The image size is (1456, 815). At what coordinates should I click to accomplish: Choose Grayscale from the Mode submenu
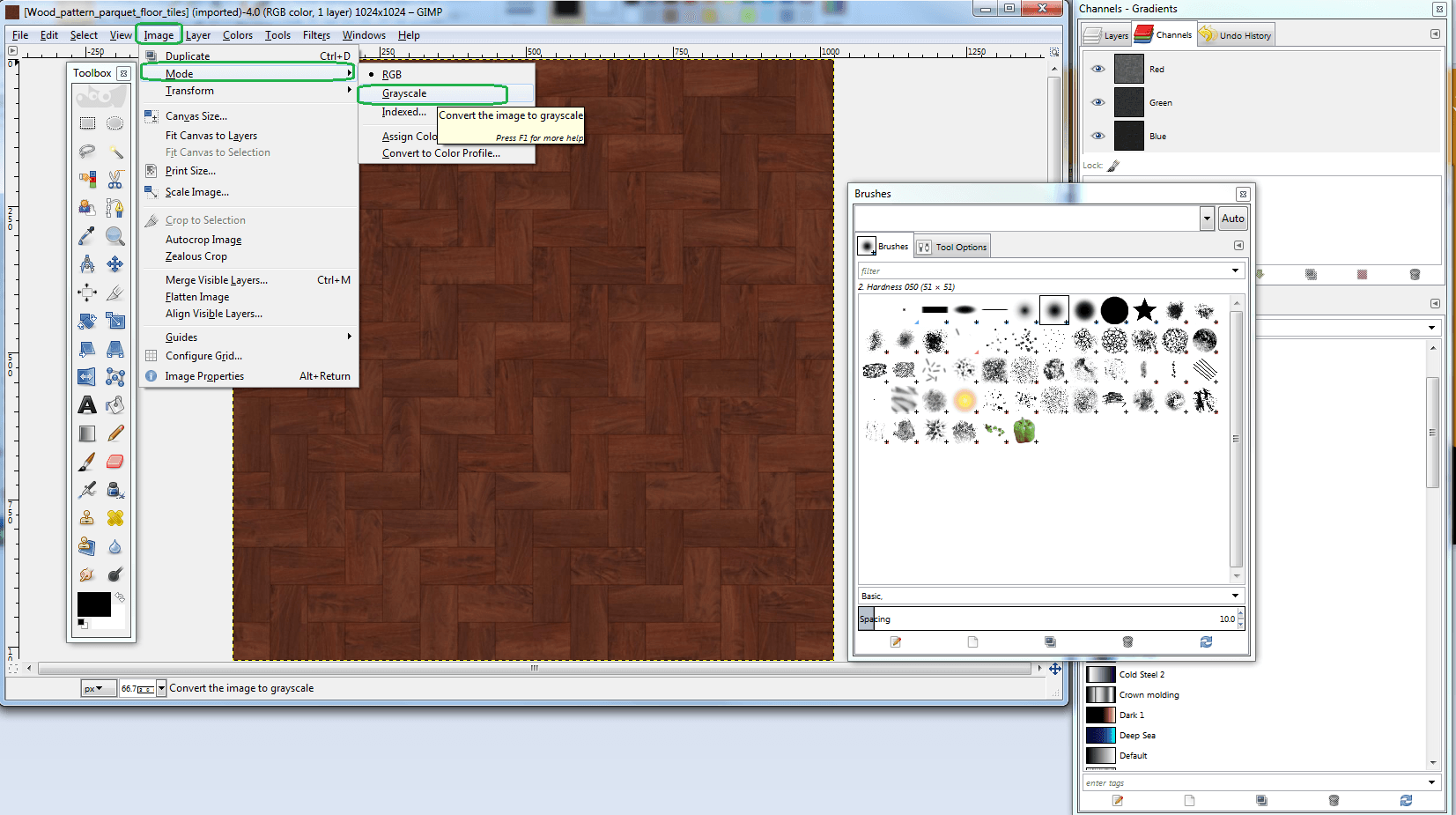pyautogui.click(x=404, y=93)
